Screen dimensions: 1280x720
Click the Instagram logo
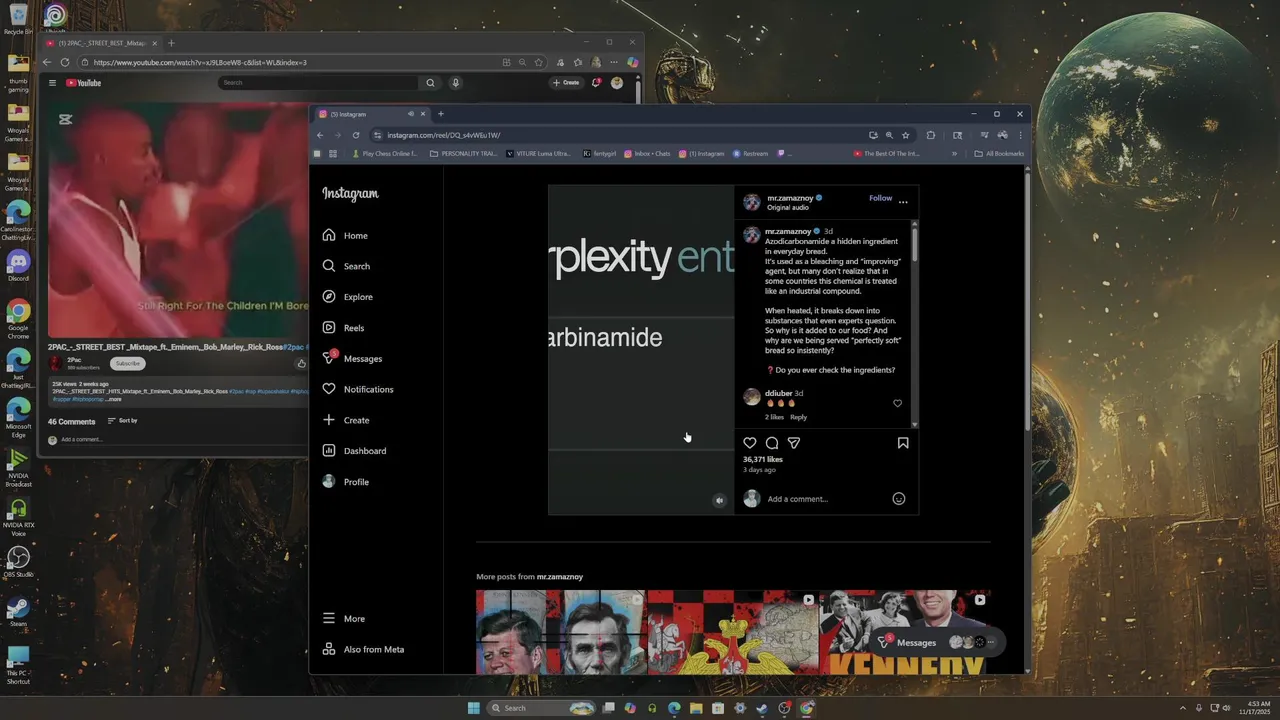click(350, 194)
